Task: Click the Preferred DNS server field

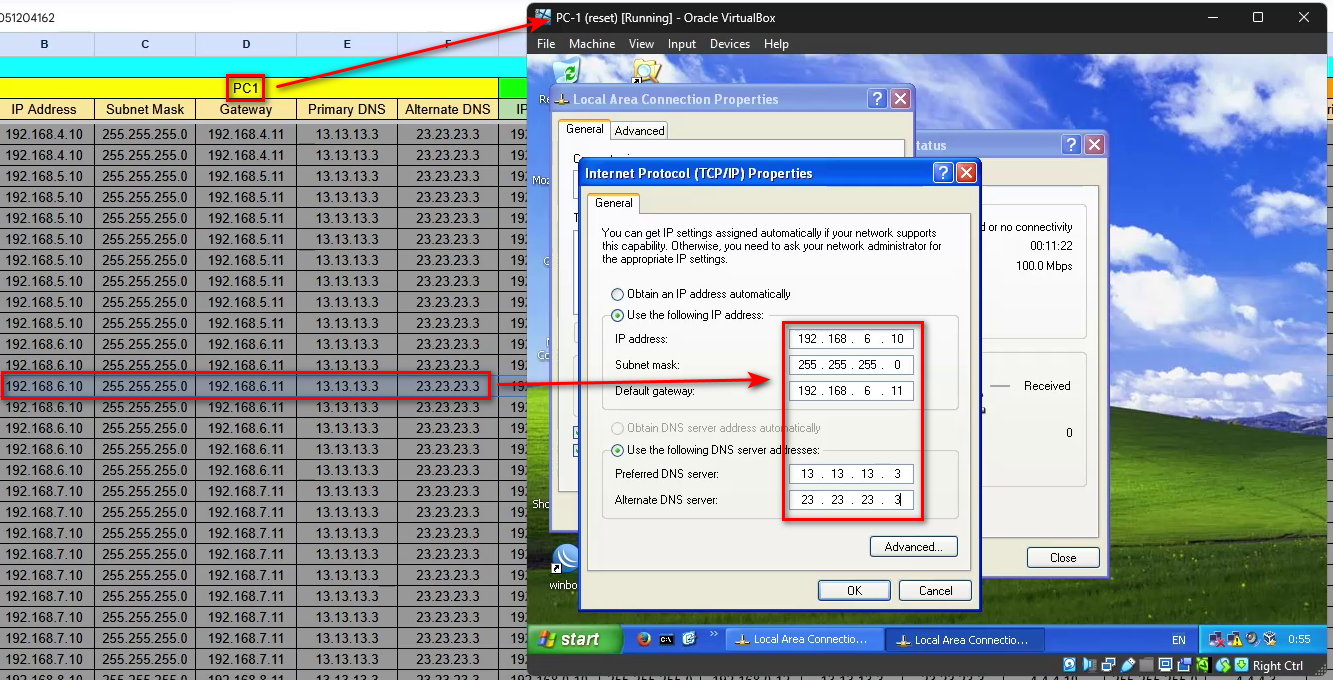Action: [850, 474]
